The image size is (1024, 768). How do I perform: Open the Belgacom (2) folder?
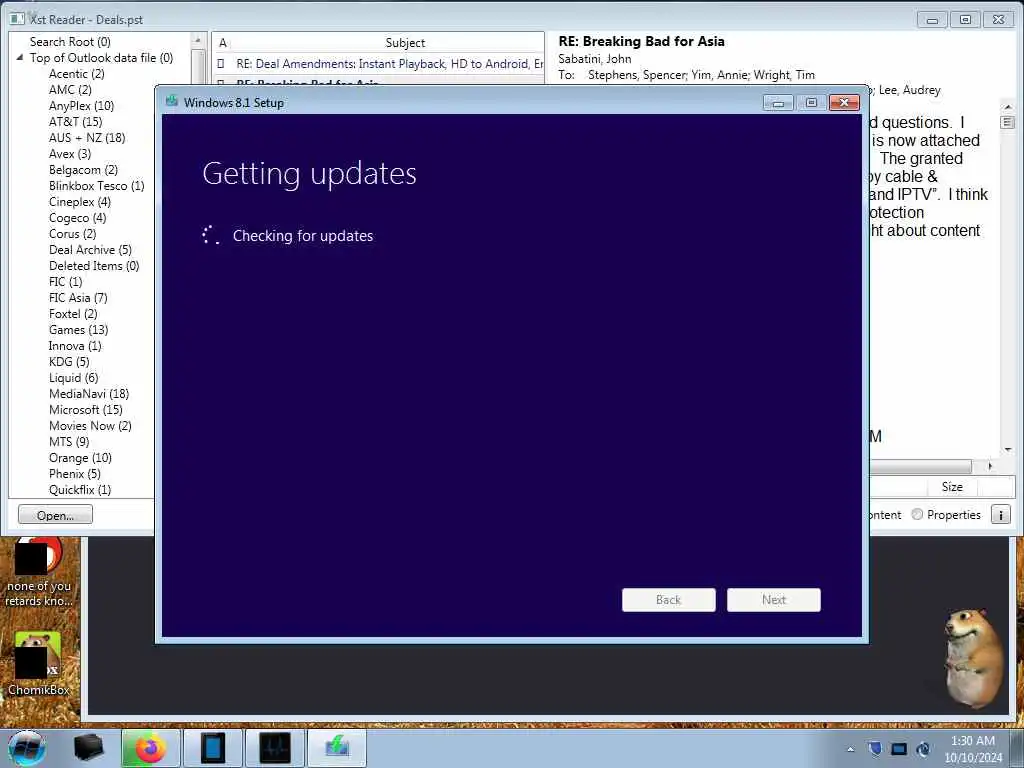pos(83,170)
